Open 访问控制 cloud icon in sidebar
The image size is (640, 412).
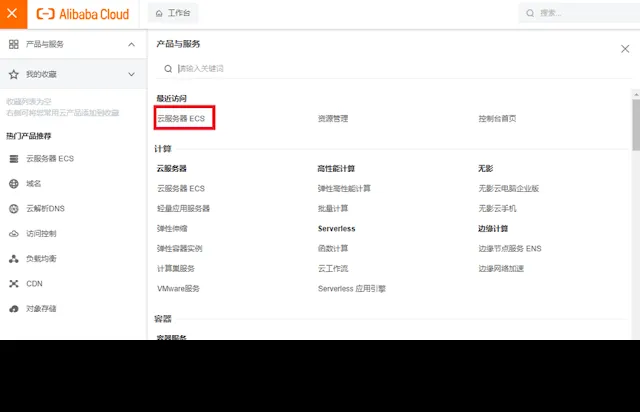tap(14, 234)
